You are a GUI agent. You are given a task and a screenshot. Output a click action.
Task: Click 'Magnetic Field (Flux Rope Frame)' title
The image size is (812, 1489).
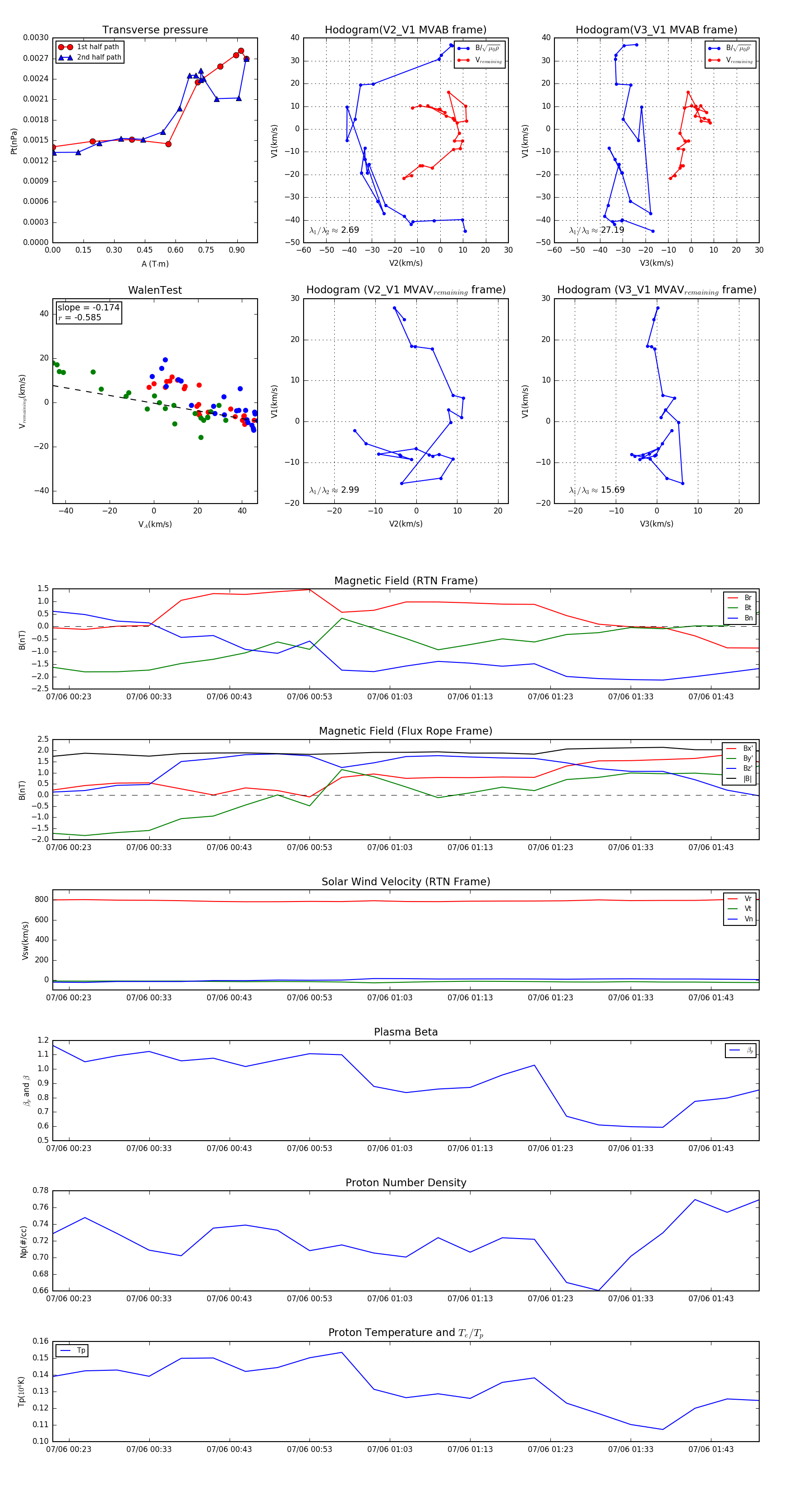click(x=406, y=731)
